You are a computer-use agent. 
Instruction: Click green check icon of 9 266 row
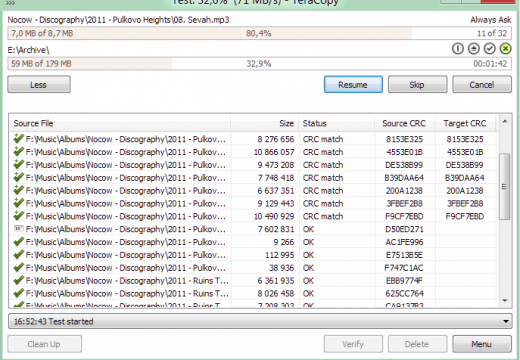point(18,241)
